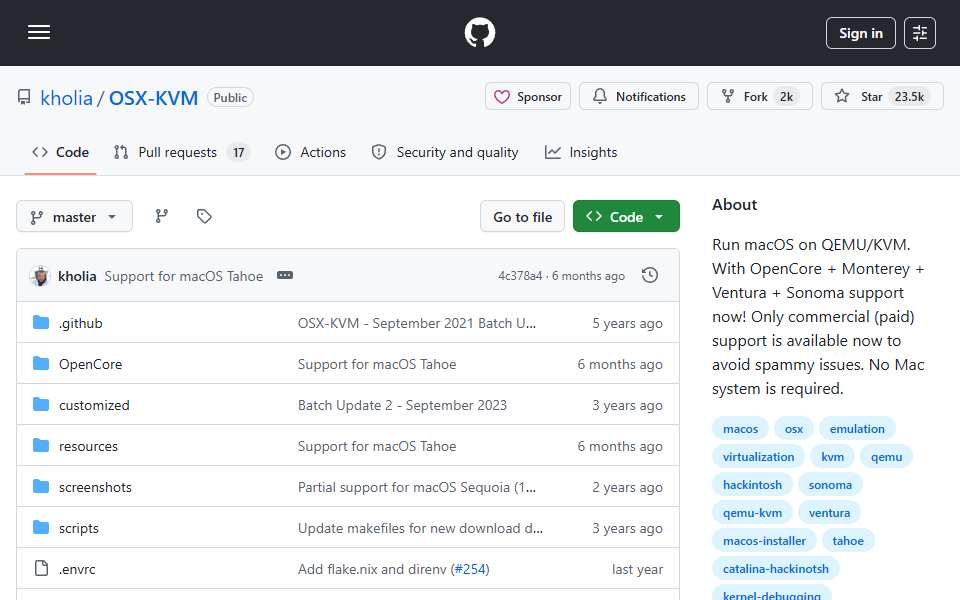Click the Sponsor heart button
Image resolution: width=960 pixels, height=600 pixels.
point(528,97)
